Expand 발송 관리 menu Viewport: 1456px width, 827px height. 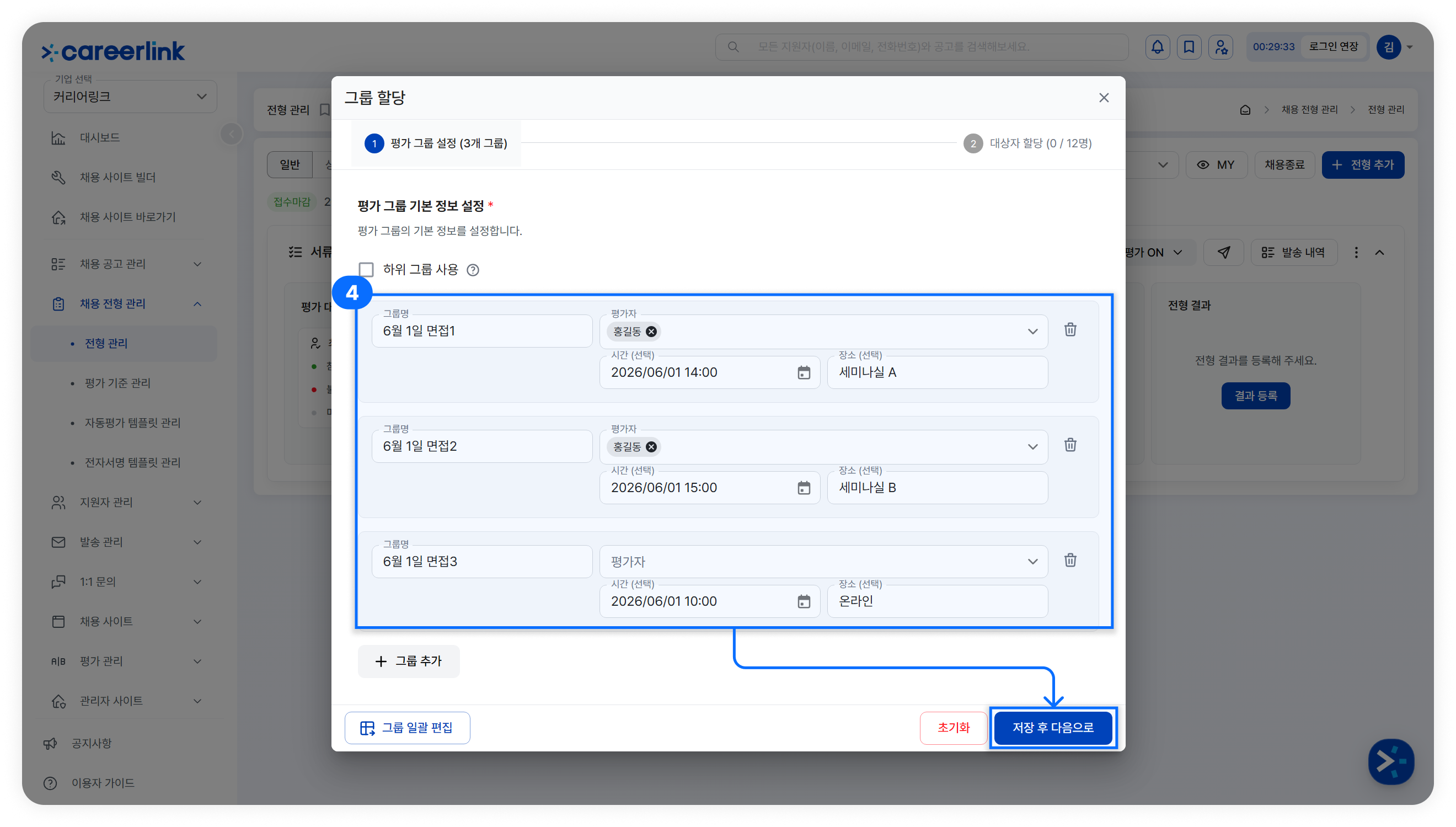tap(124, 542)
